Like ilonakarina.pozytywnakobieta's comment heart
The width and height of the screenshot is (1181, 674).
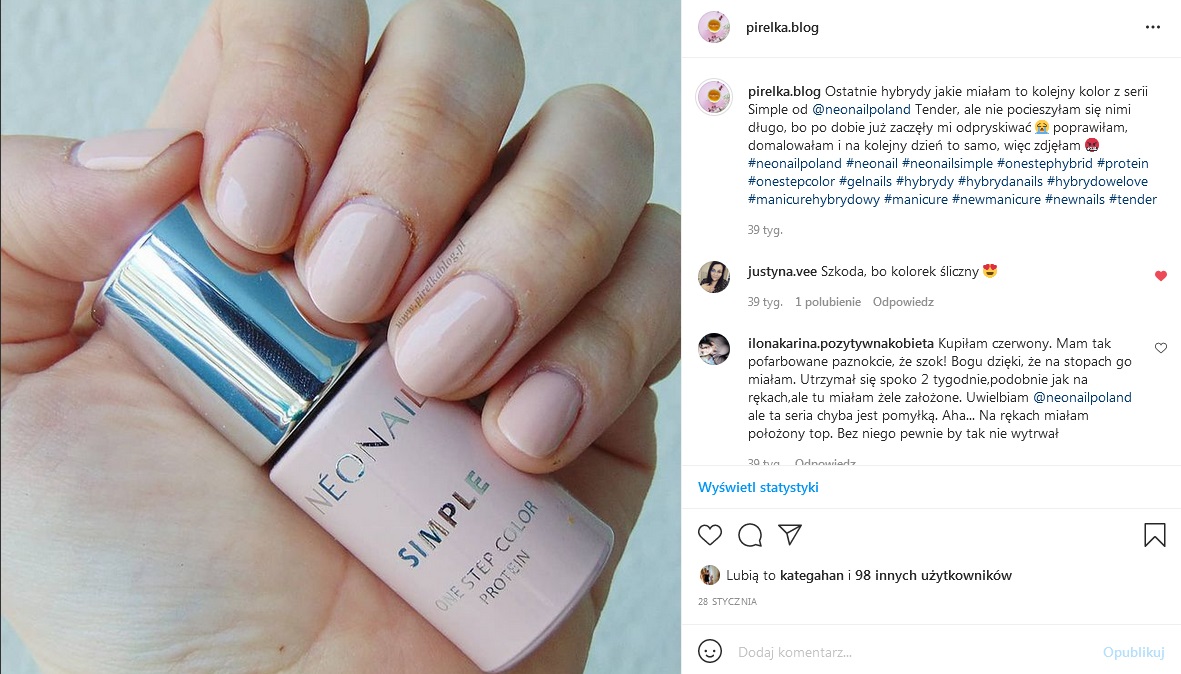click(1161, 348)
